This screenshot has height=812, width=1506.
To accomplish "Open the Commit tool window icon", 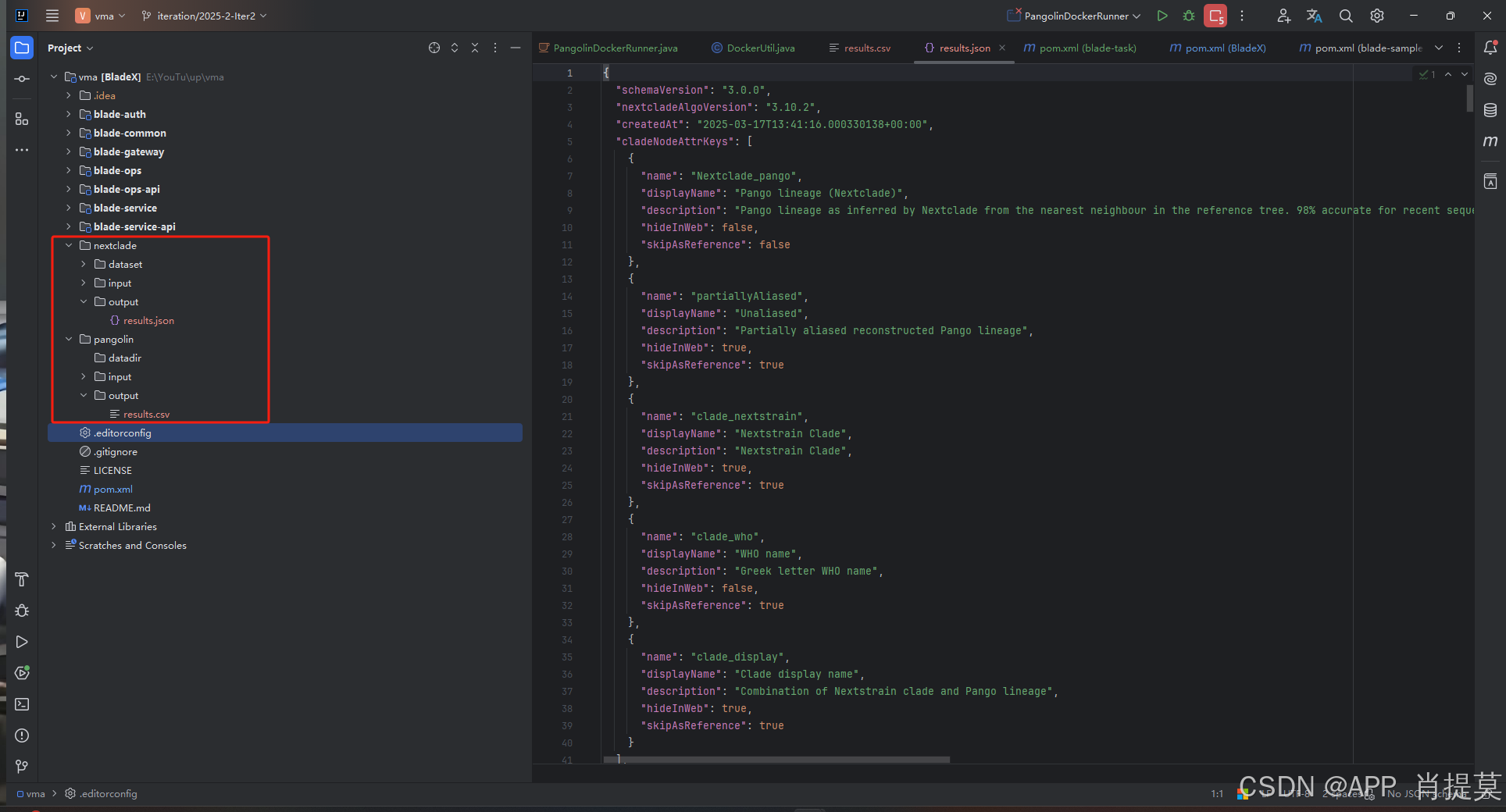I will click(x=21, y=78).
